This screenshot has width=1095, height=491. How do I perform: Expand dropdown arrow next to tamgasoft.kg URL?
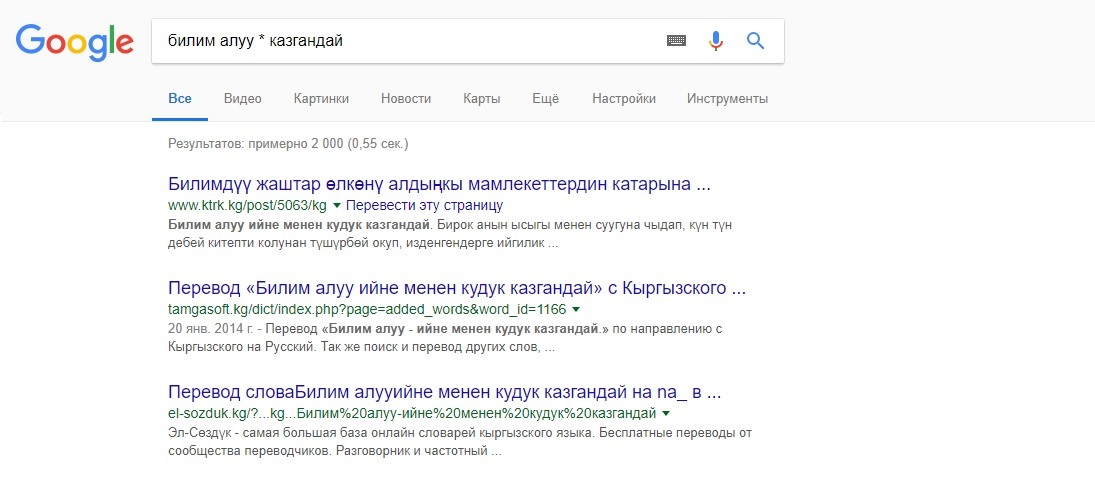[x=576, y=309]
